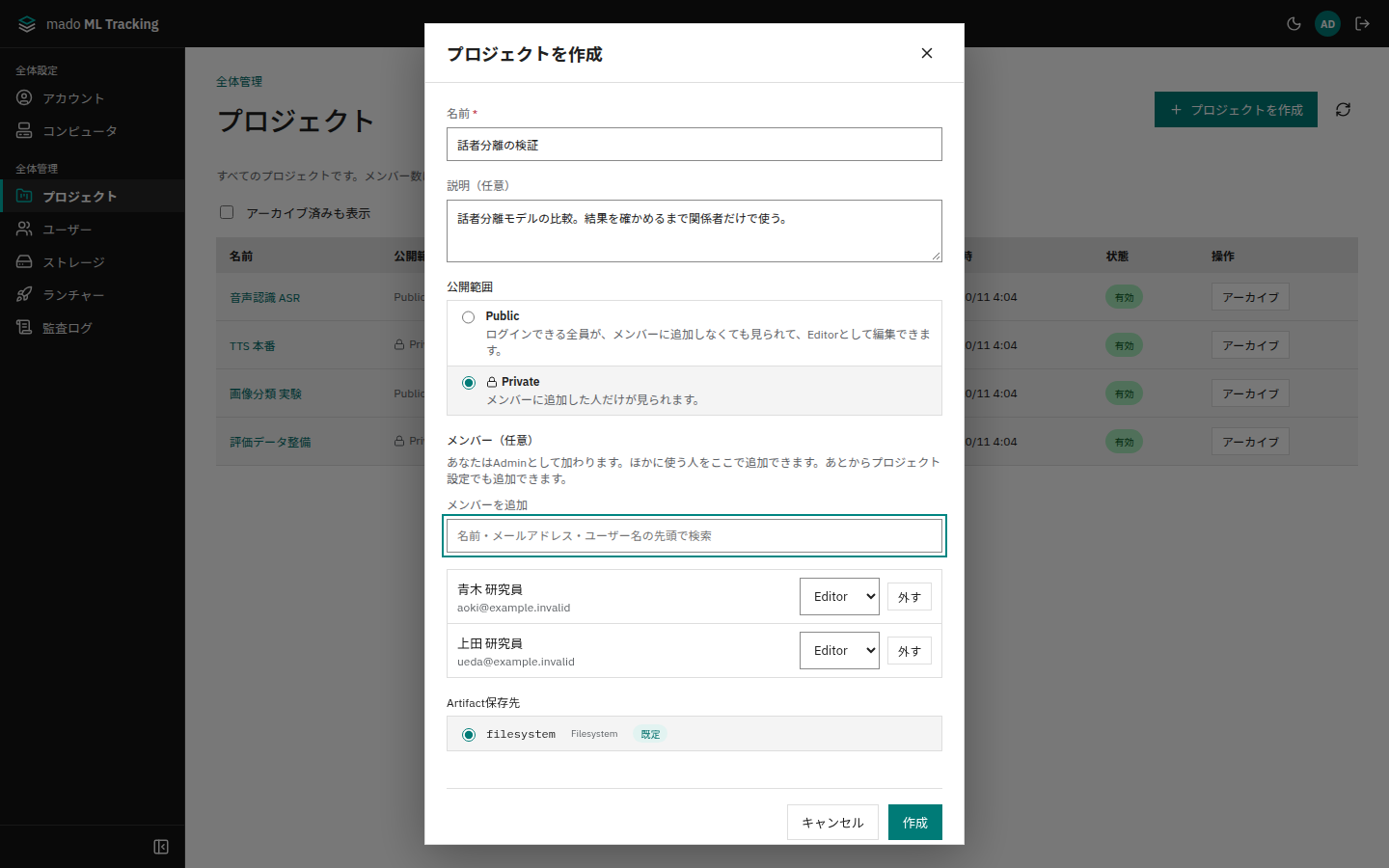Go to ストレージ in the sidebar
The height and width of the screenshot is (868, 1389).
[x=93, y=262]
